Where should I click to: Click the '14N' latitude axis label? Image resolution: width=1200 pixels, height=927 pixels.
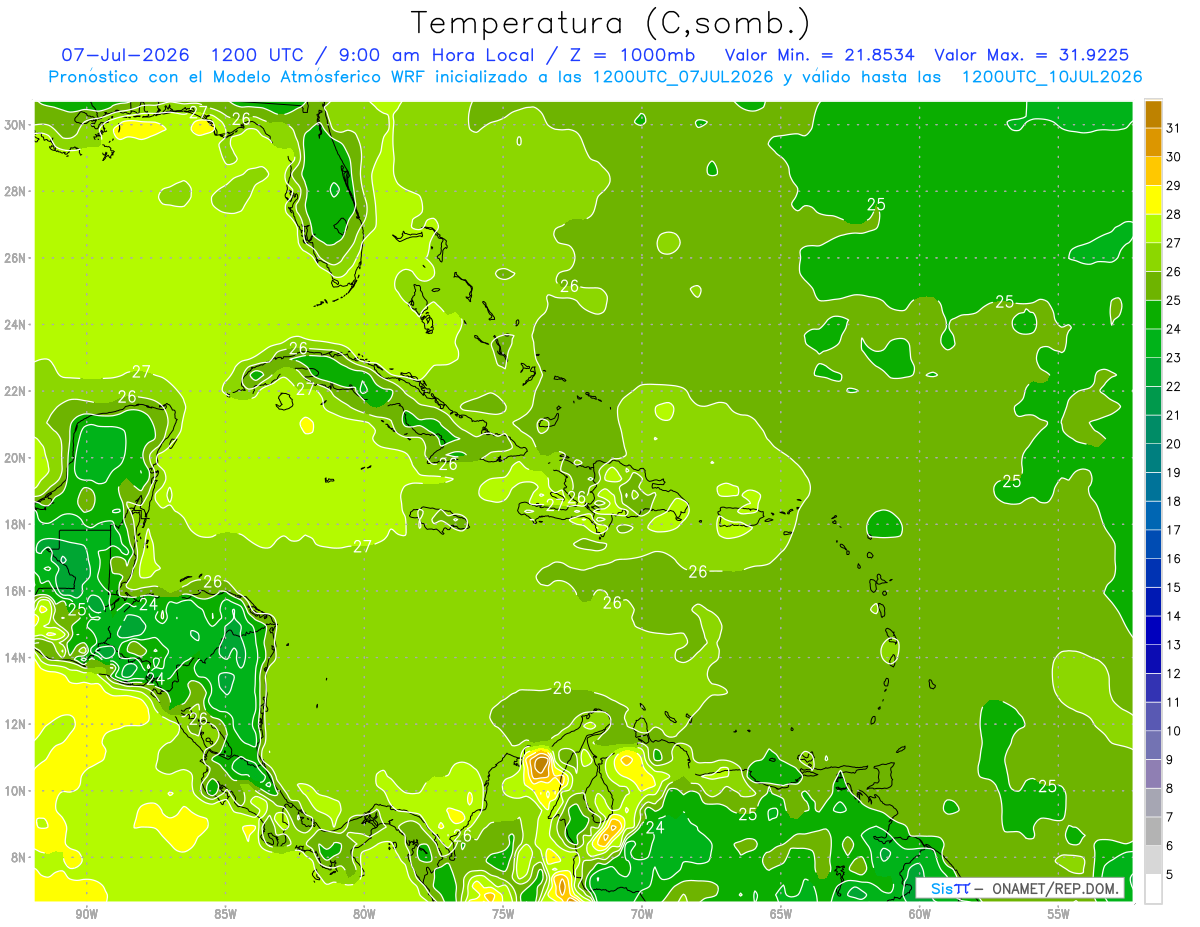point(16,657)
